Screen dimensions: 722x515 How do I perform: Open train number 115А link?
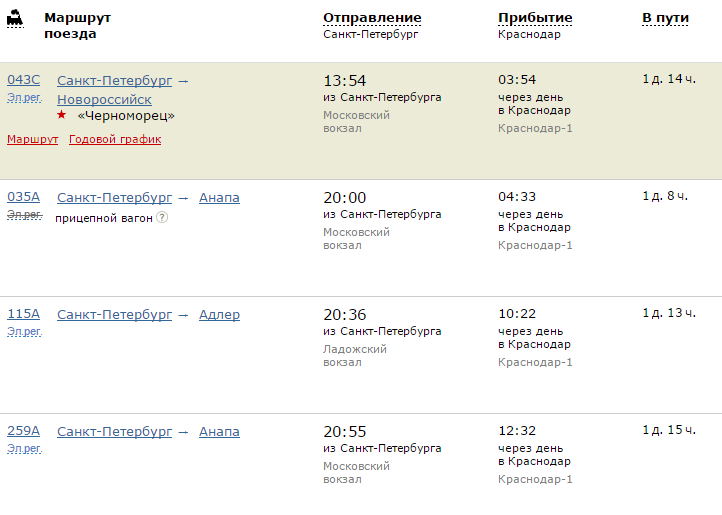[x=24, y=314]
